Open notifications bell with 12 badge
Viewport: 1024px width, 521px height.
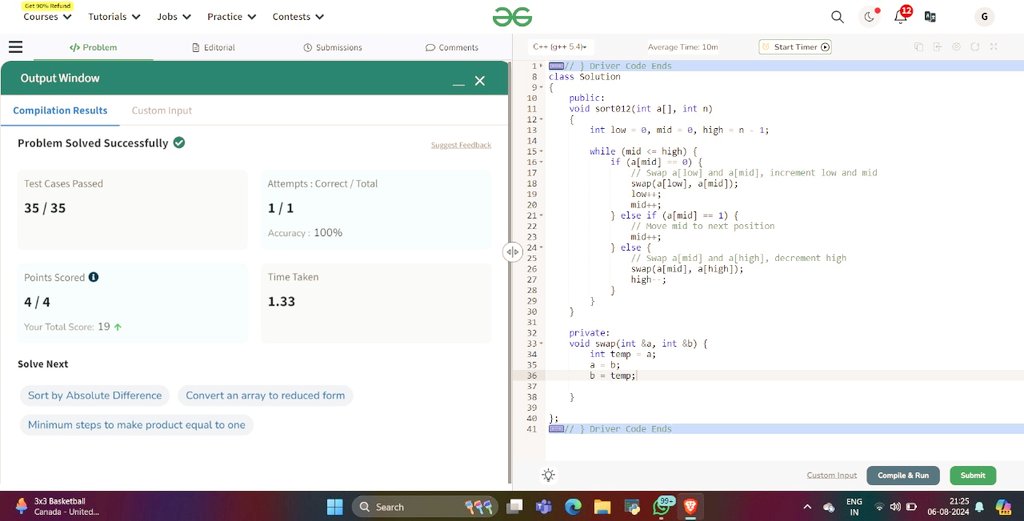(901, 16)
